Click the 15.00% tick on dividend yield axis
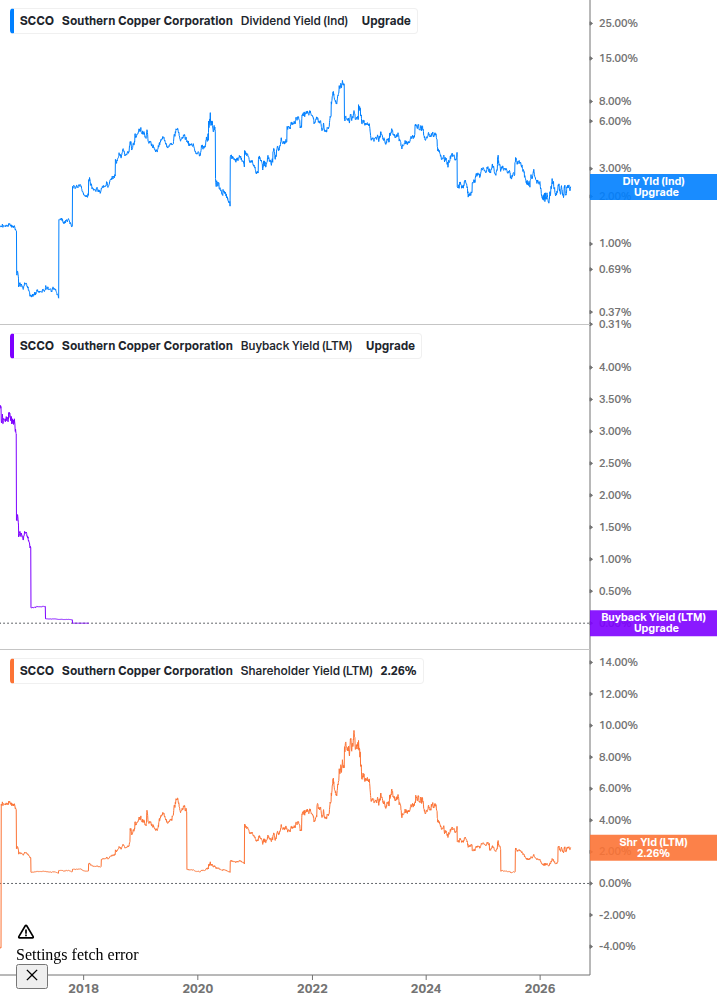Screen dimensions: 717x1005 pos(618,58)
